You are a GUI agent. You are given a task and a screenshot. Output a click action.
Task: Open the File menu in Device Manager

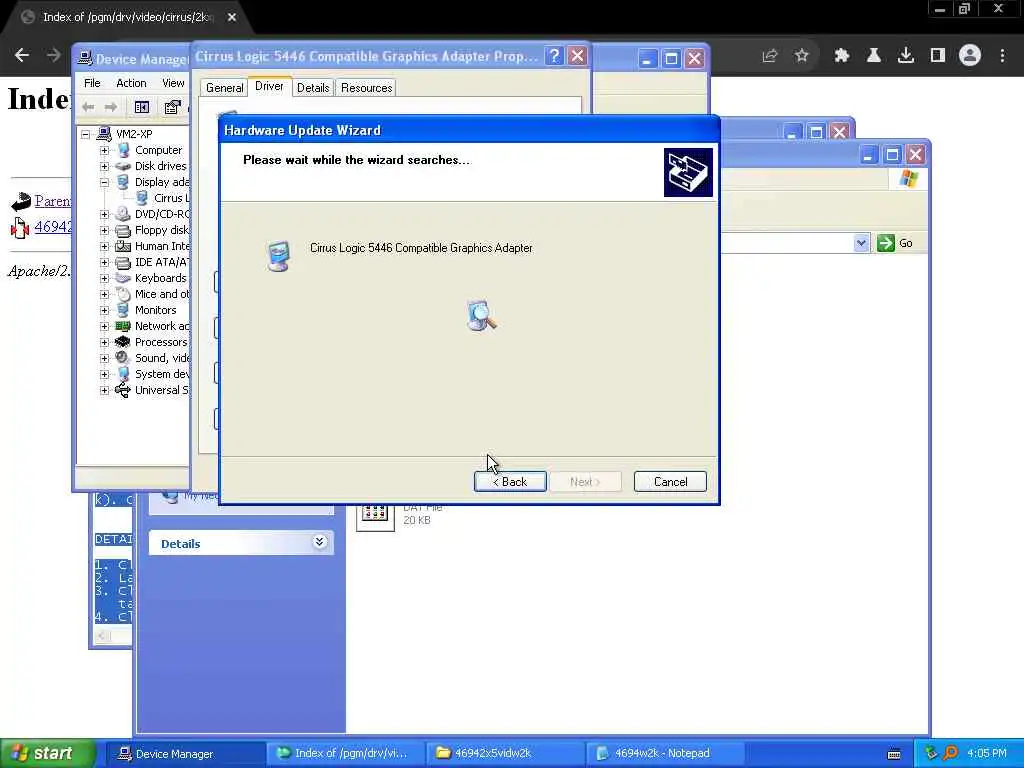pos(92,83)
